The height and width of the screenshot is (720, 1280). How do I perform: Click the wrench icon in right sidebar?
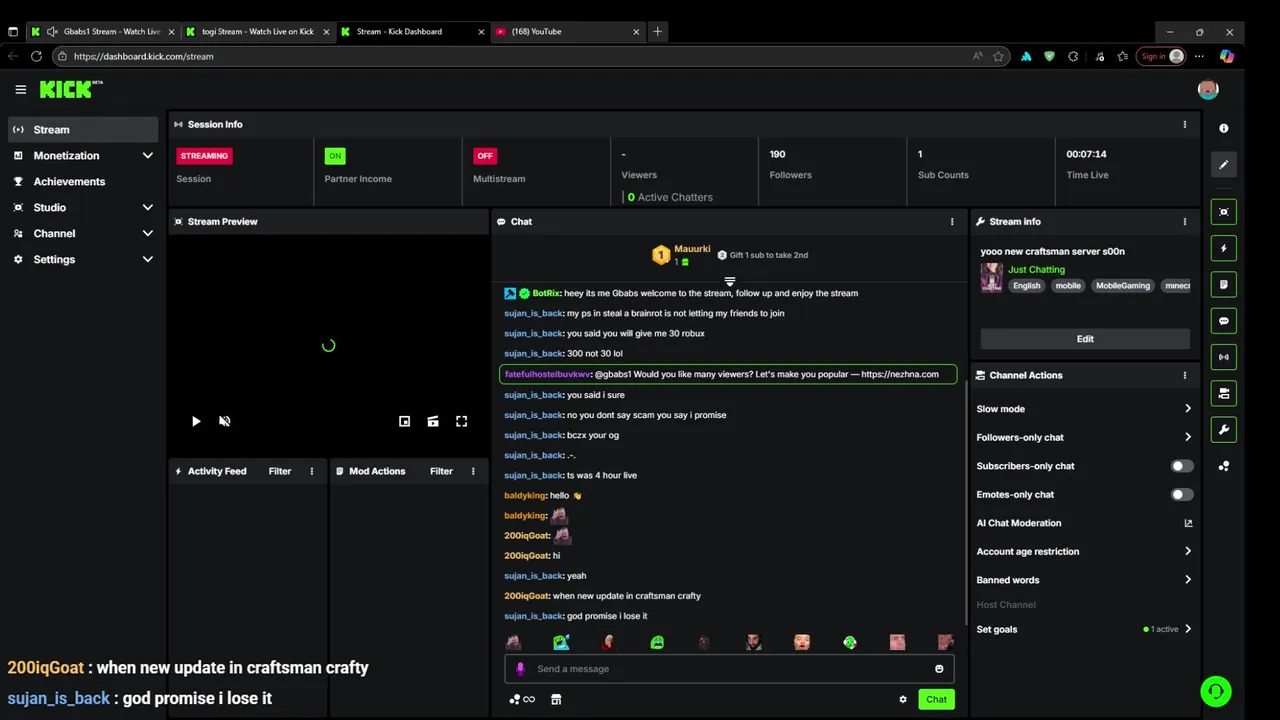[x=1224, y=430]
